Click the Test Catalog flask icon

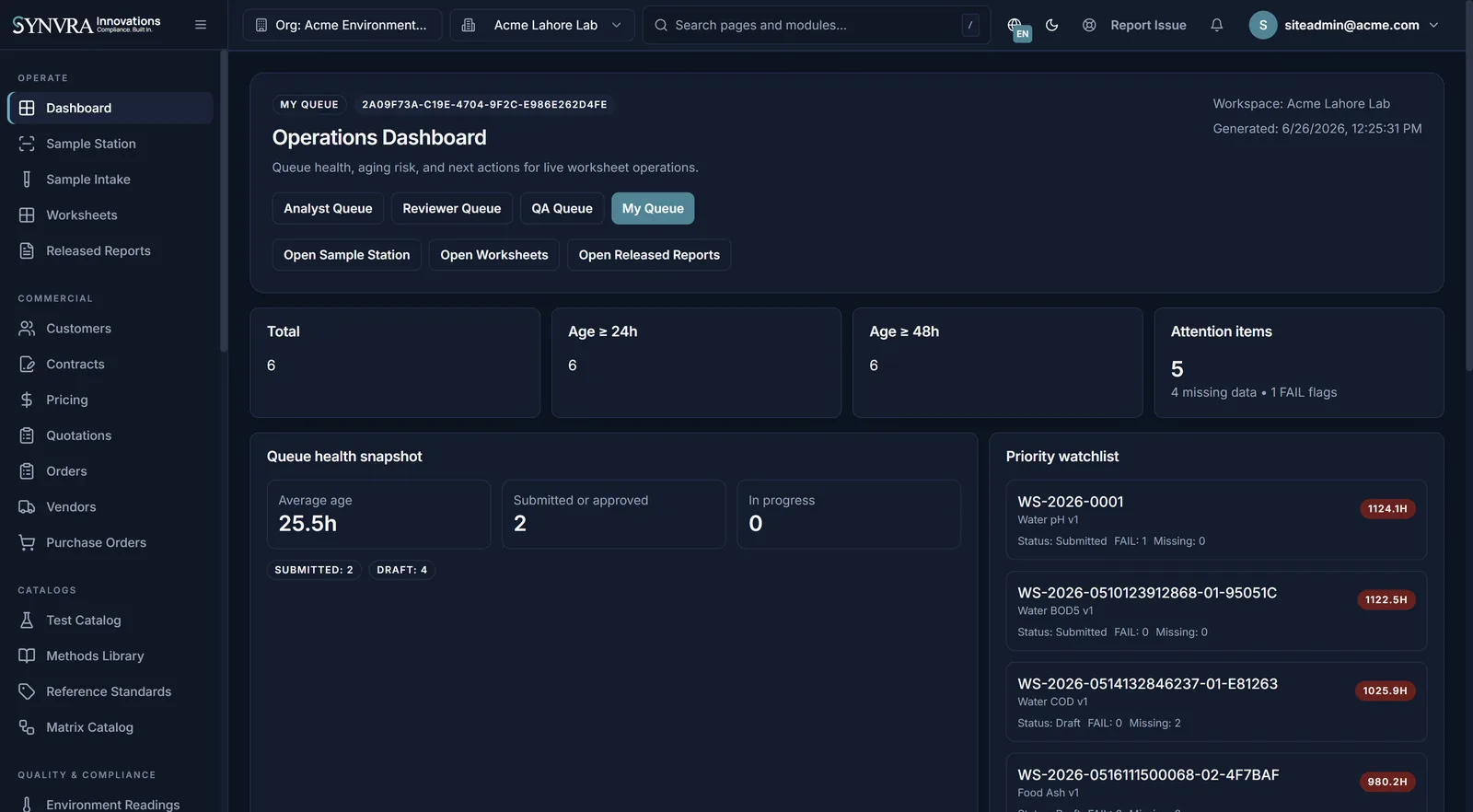[27, 620]
